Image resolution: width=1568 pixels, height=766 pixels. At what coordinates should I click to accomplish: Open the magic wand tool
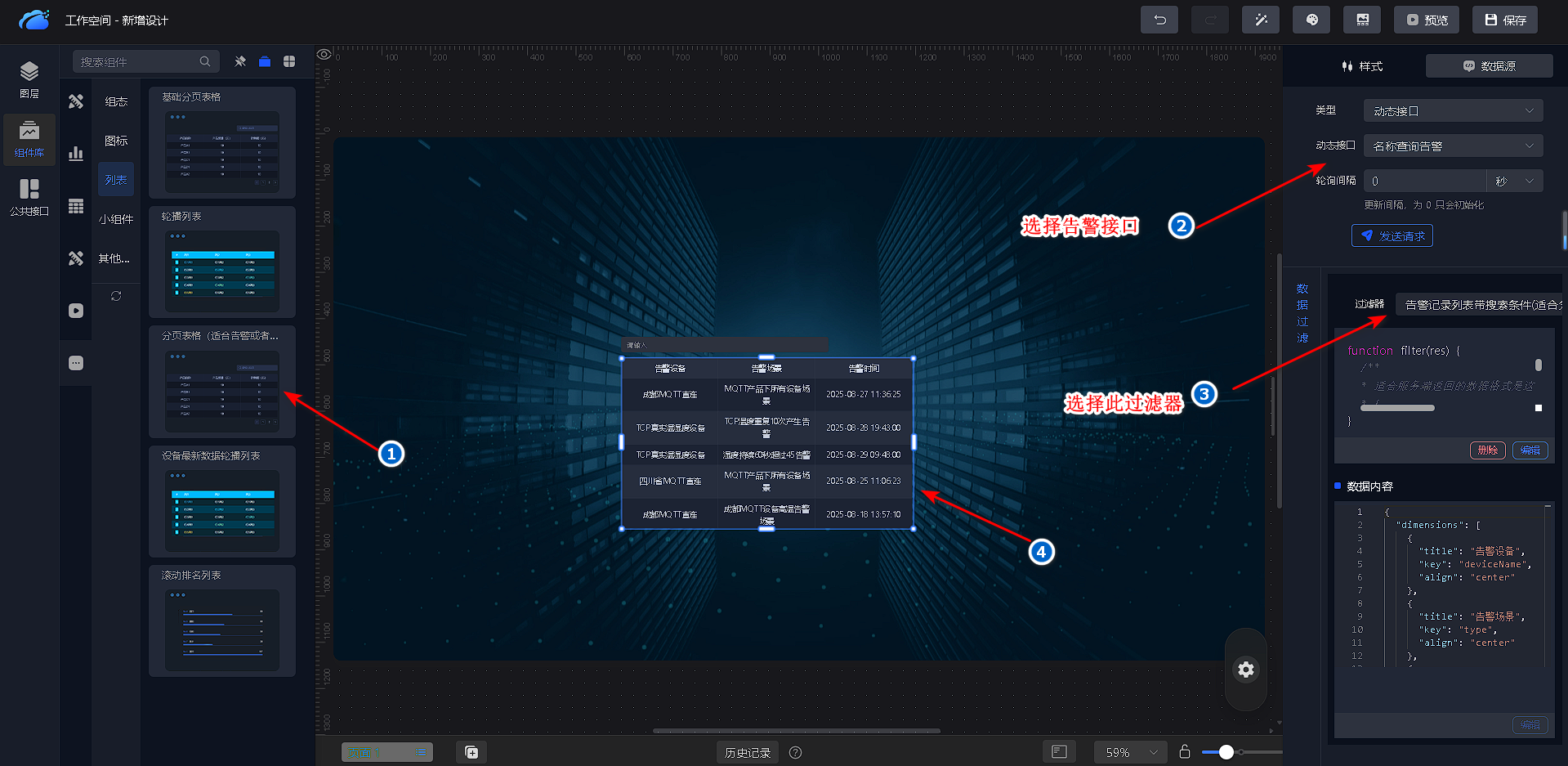[1260, 20]
